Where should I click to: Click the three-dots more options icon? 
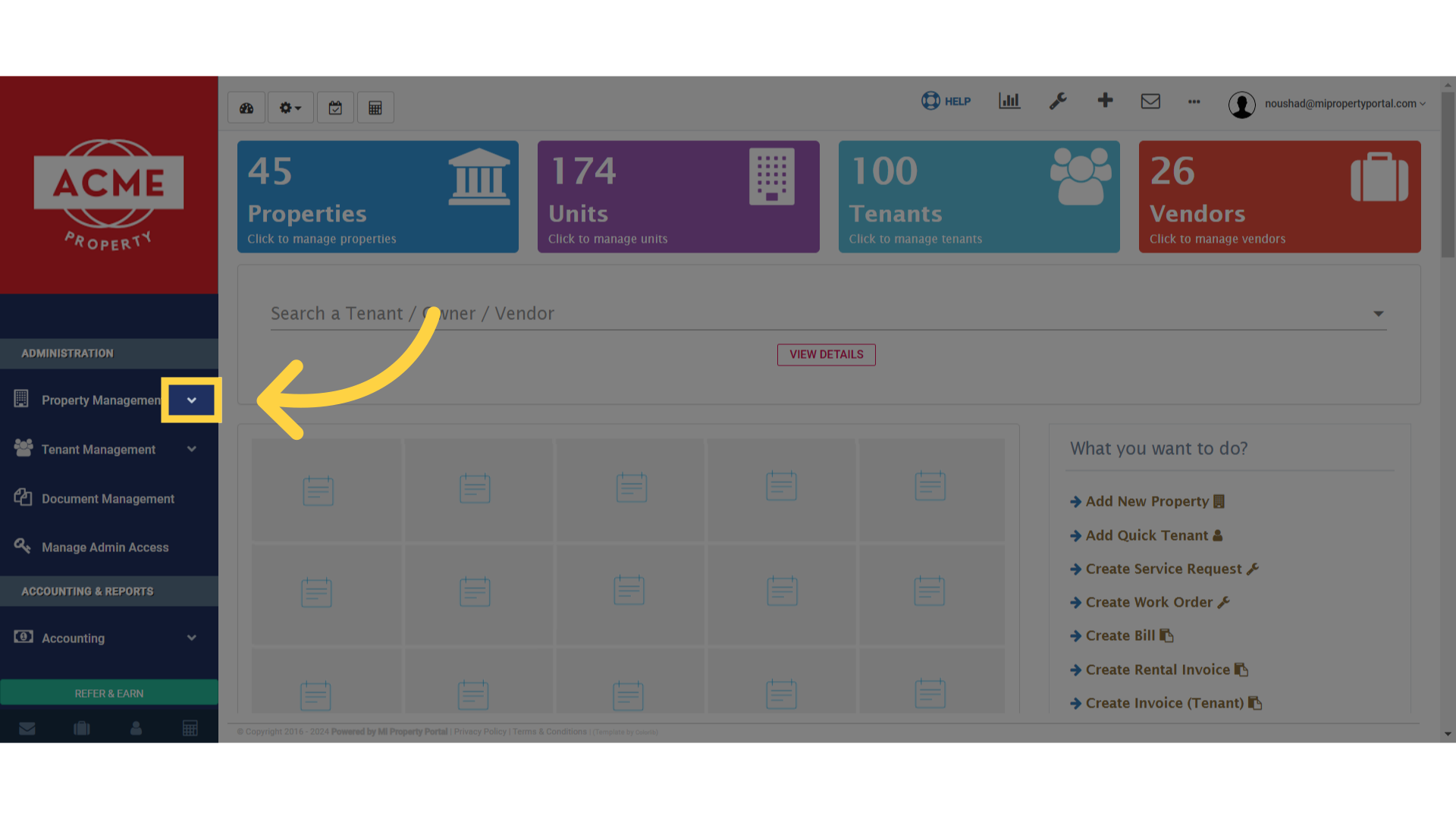point(1194,102)
